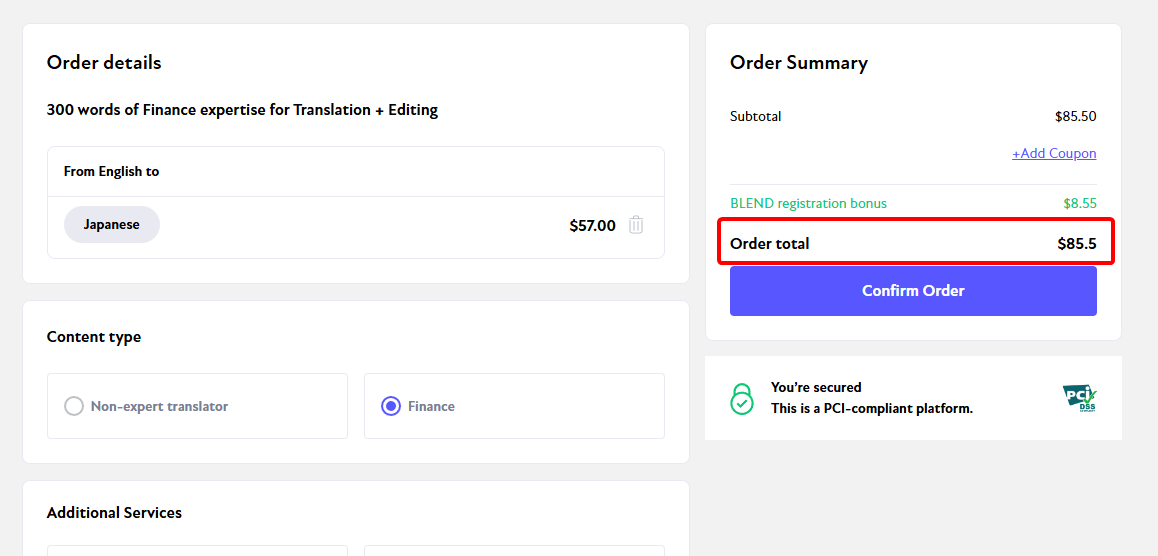This screenshot has width=1158, height=556.
Task: Click the Confirm Order button
Action: [913, 291]
